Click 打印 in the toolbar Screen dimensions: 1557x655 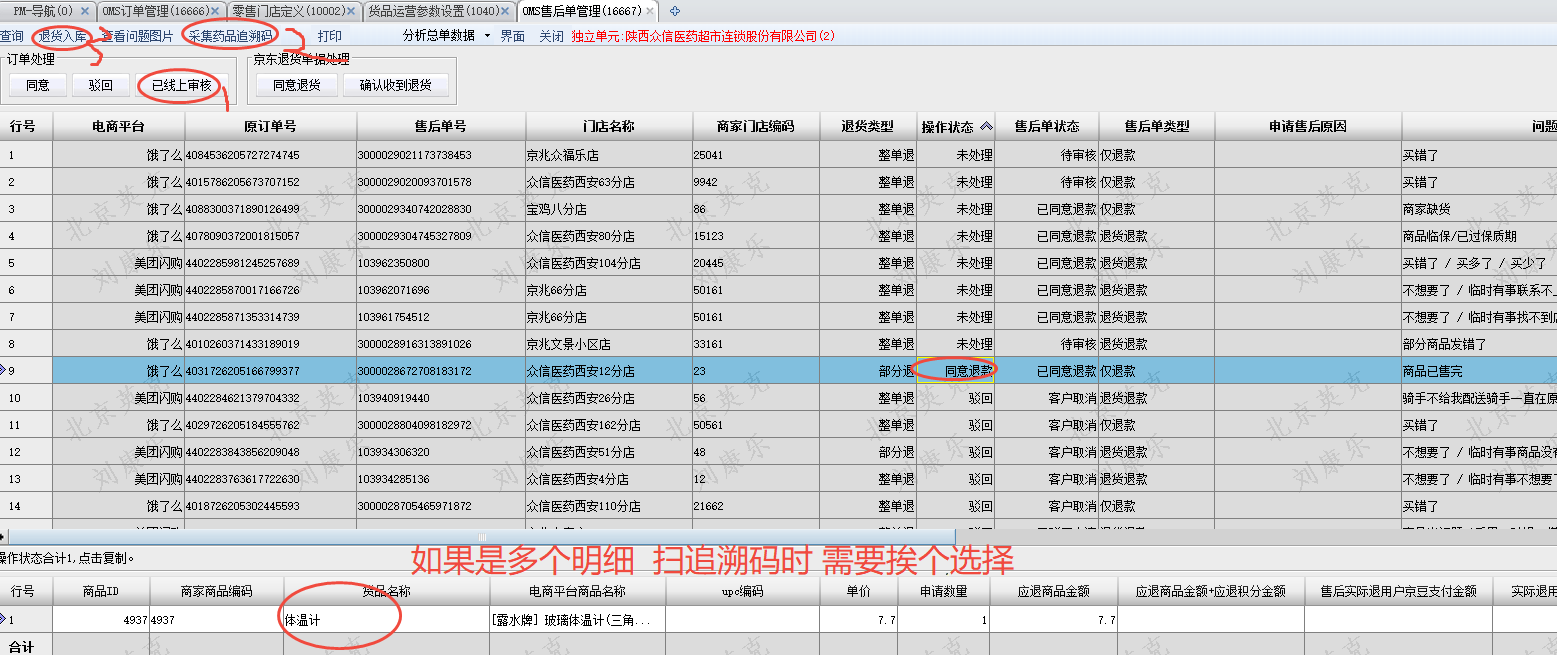[329, 36]
